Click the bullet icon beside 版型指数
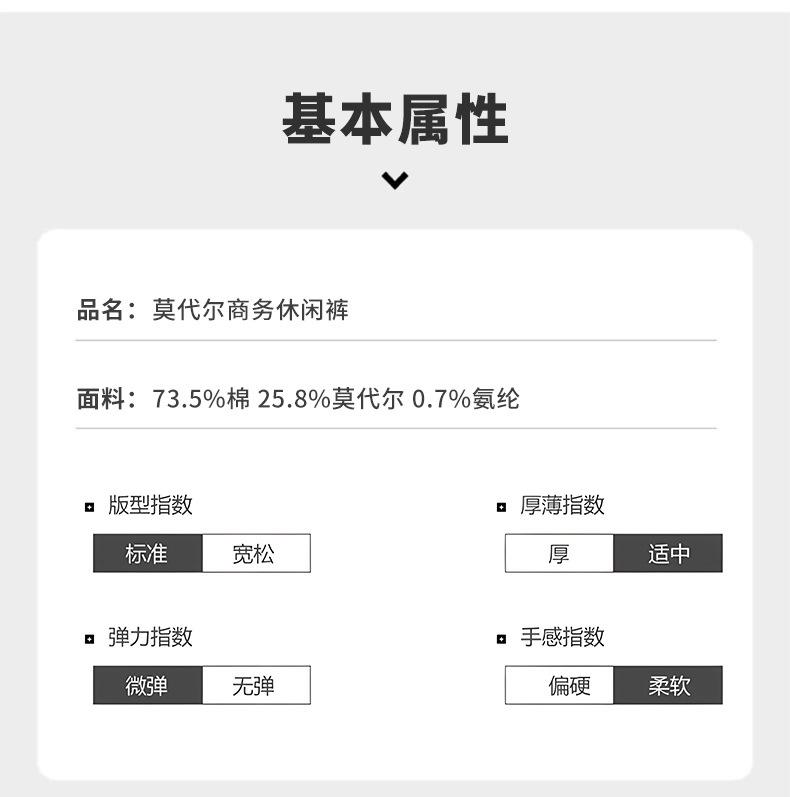This screenshot has width=790, height=797. pyautogui.click(x=89, y=507)
